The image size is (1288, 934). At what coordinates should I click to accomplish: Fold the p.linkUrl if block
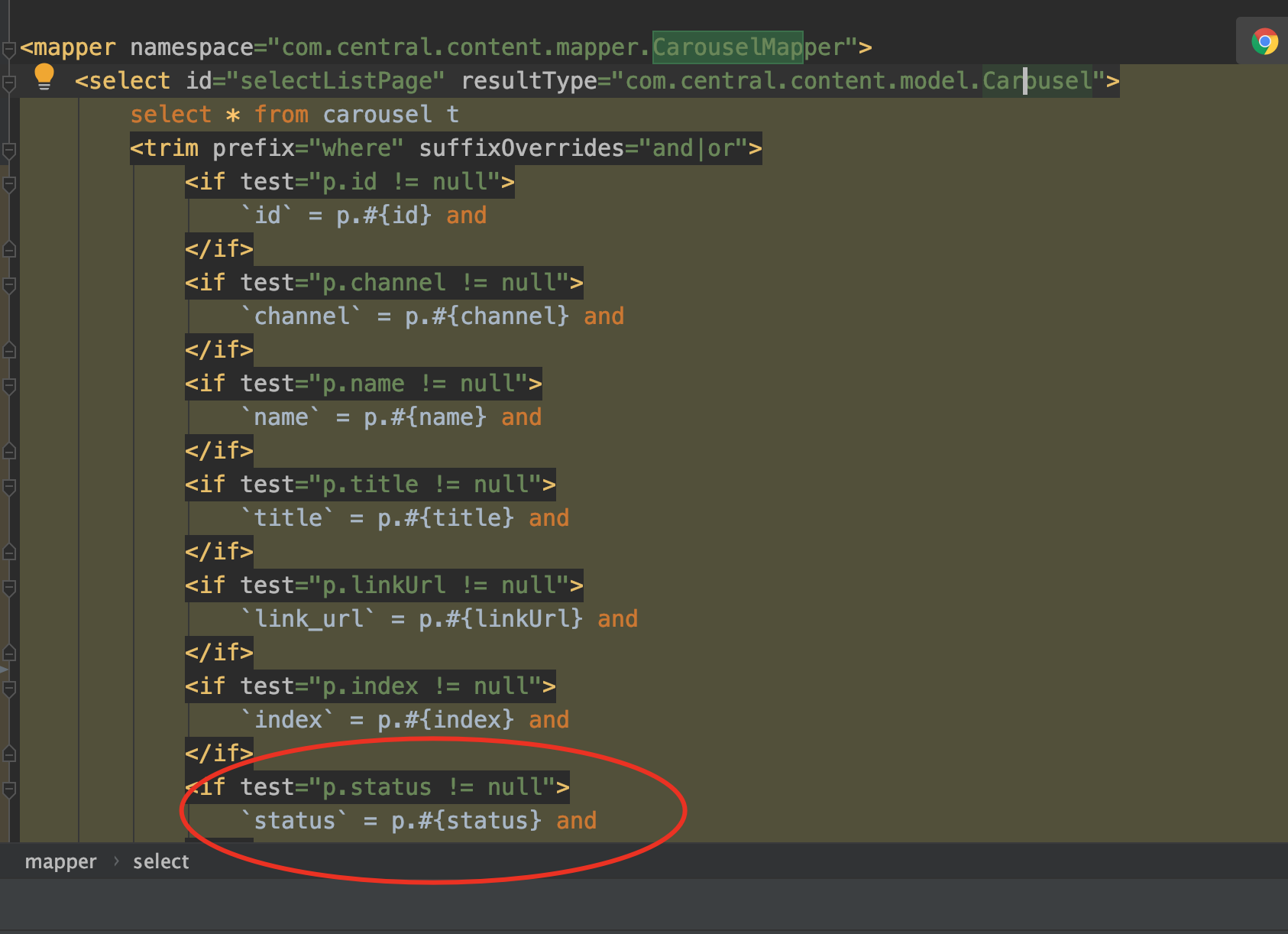(x=9, y=587)
